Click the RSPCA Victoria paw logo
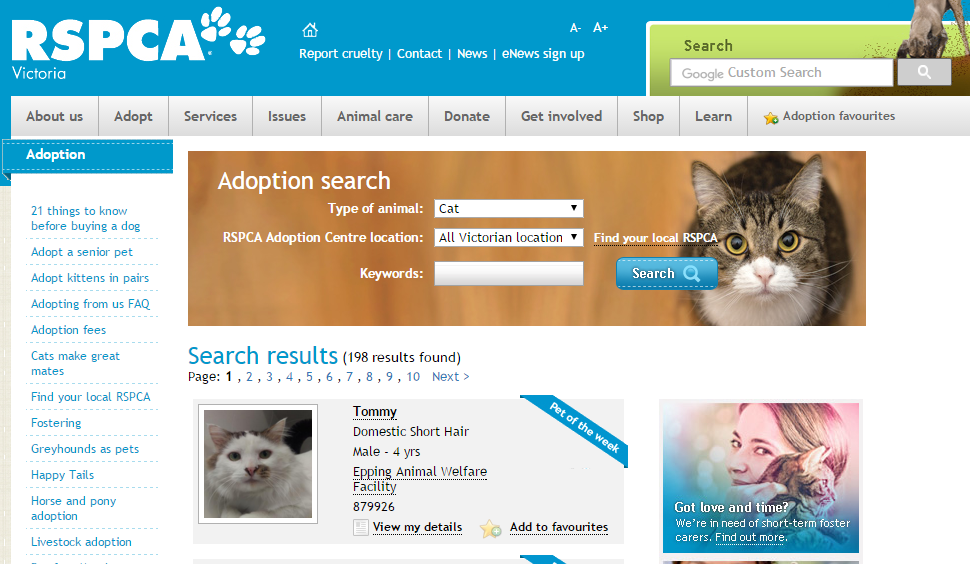The image size is (970, 564). click(x=139, y=43)
